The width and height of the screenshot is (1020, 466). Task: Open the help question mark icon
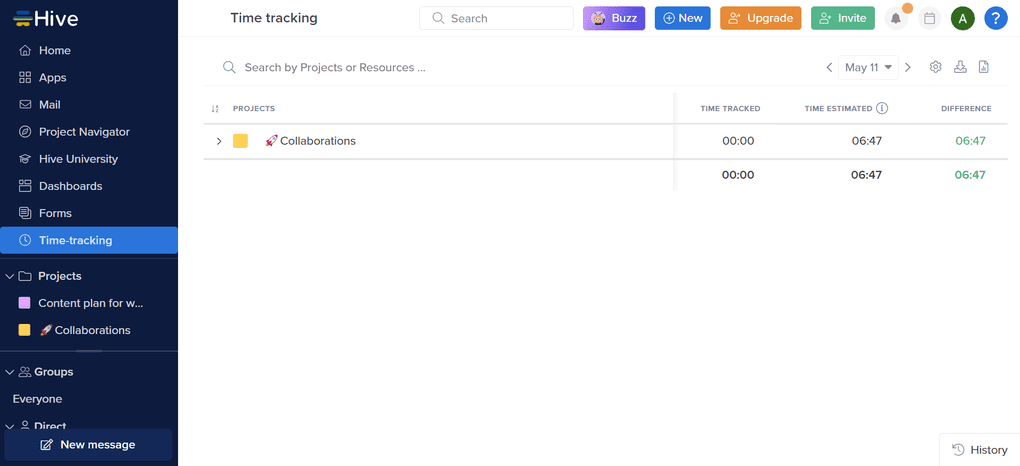996,18
